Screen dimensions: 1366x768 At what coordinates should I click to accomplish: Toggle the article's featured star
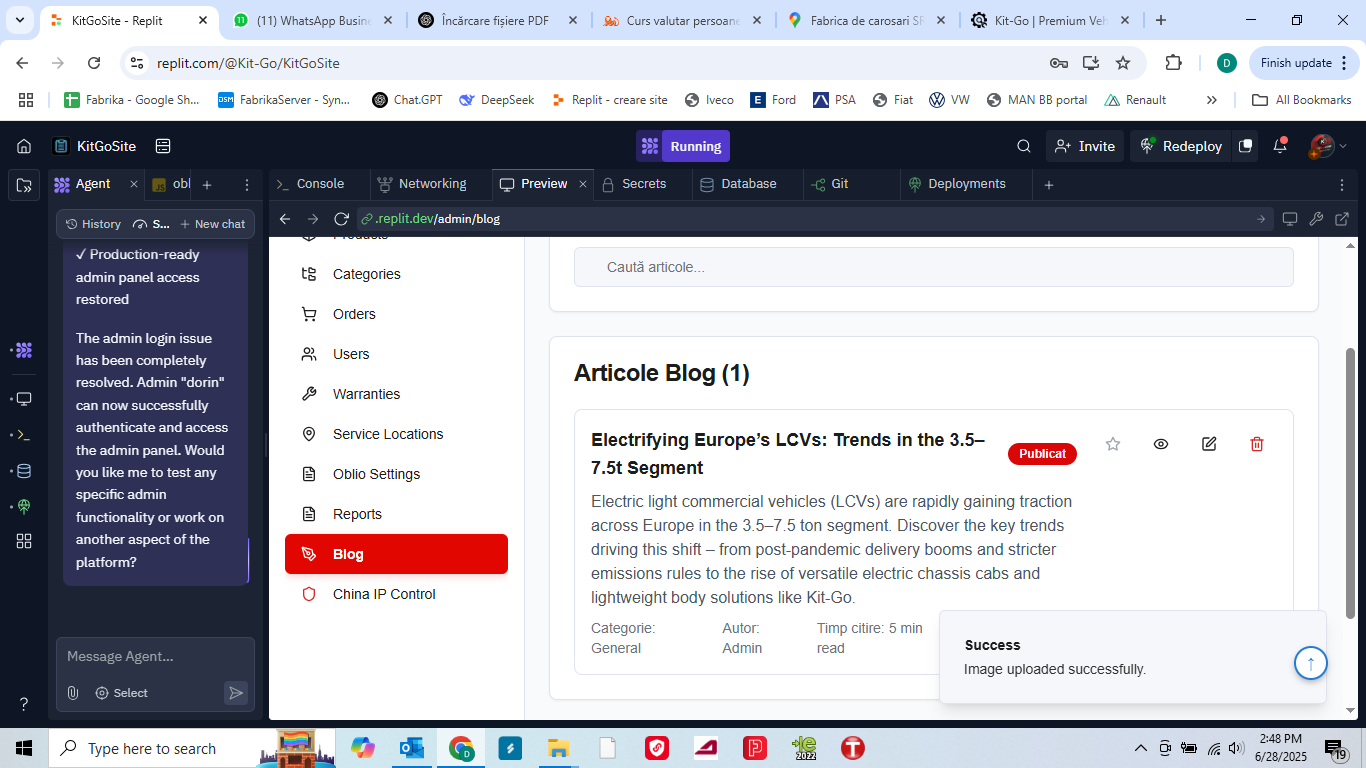coord(1113,444)
